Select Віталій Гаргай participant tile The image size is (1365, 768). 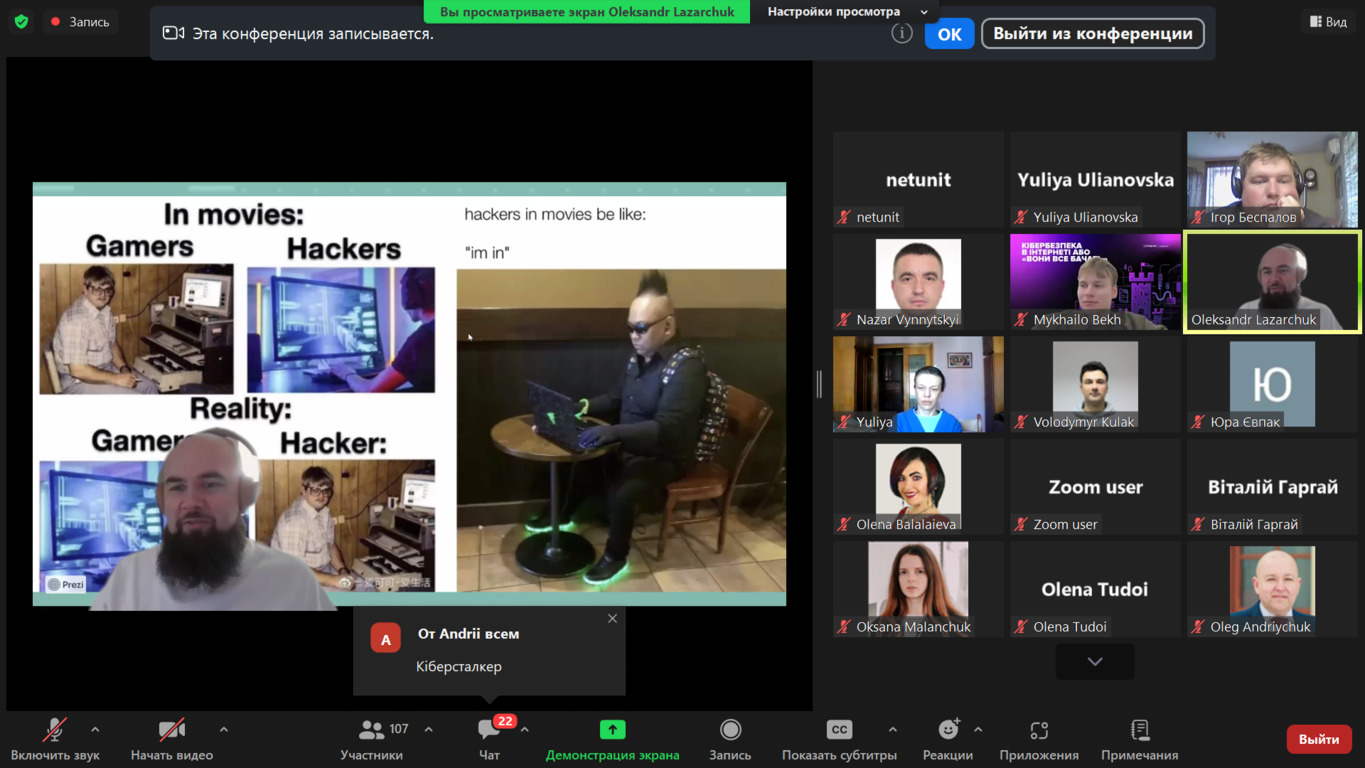[x=1272, y=487]
